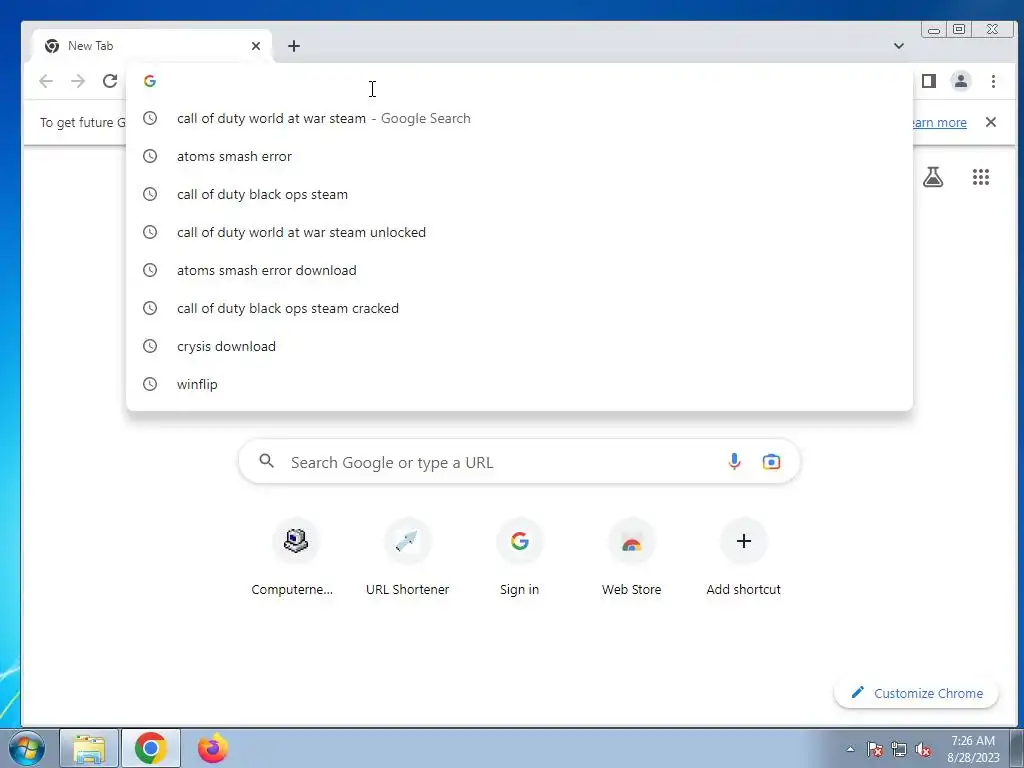Pick 'call of duty black ops steam cracked'

519,308
